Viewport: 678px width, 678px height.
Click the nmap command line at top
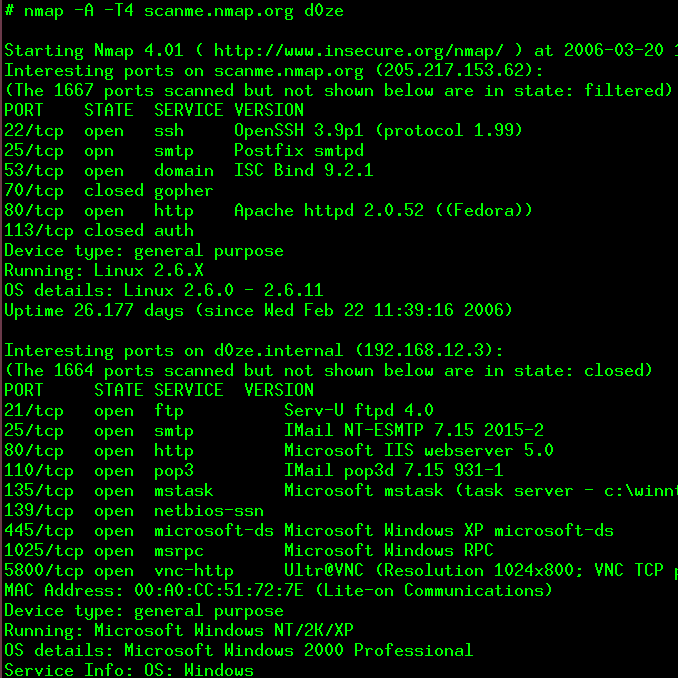point(174,10)
